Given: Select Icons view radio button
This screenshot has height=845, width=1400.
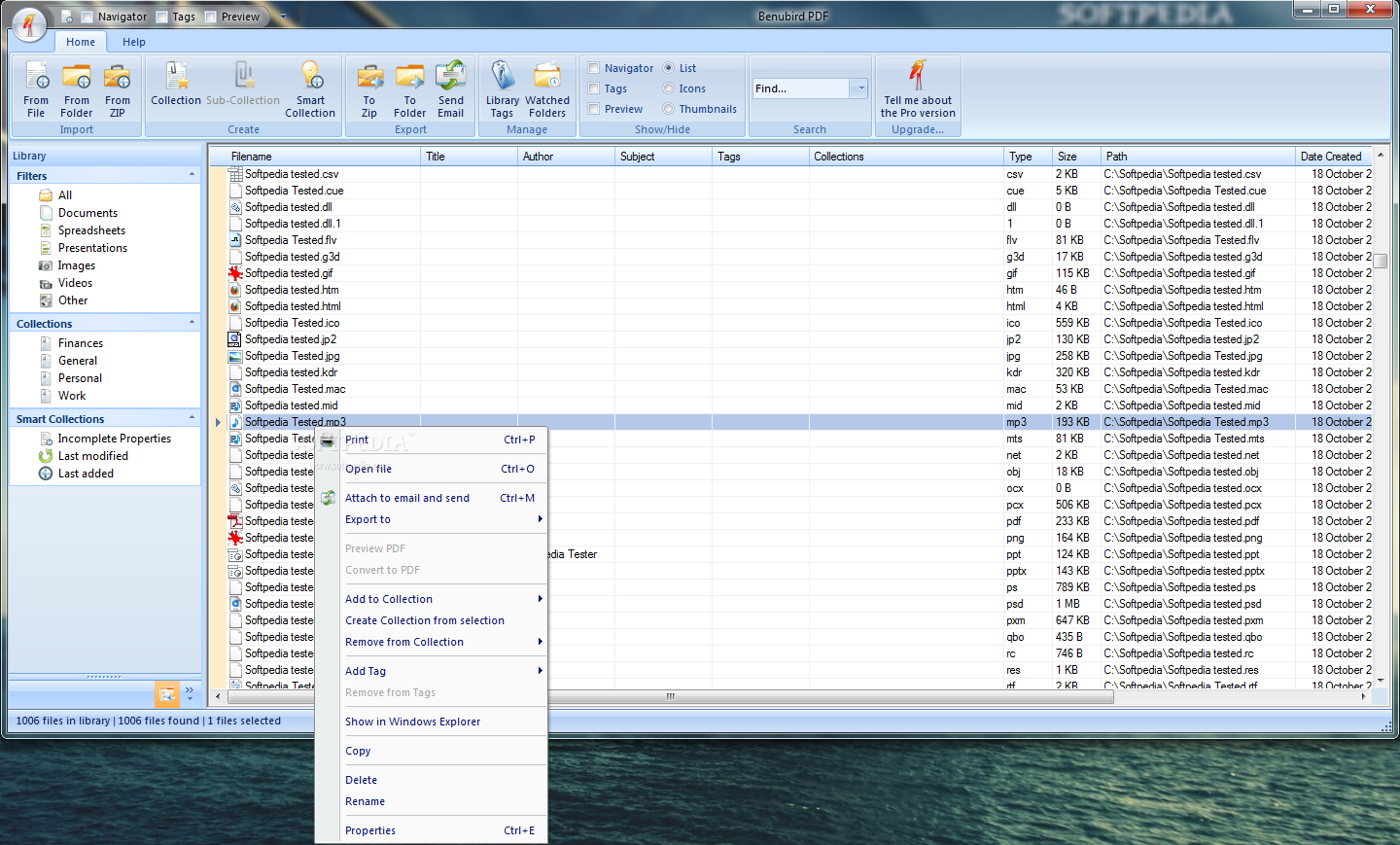Looking at the screenshot, I should (x=668, y=88).
